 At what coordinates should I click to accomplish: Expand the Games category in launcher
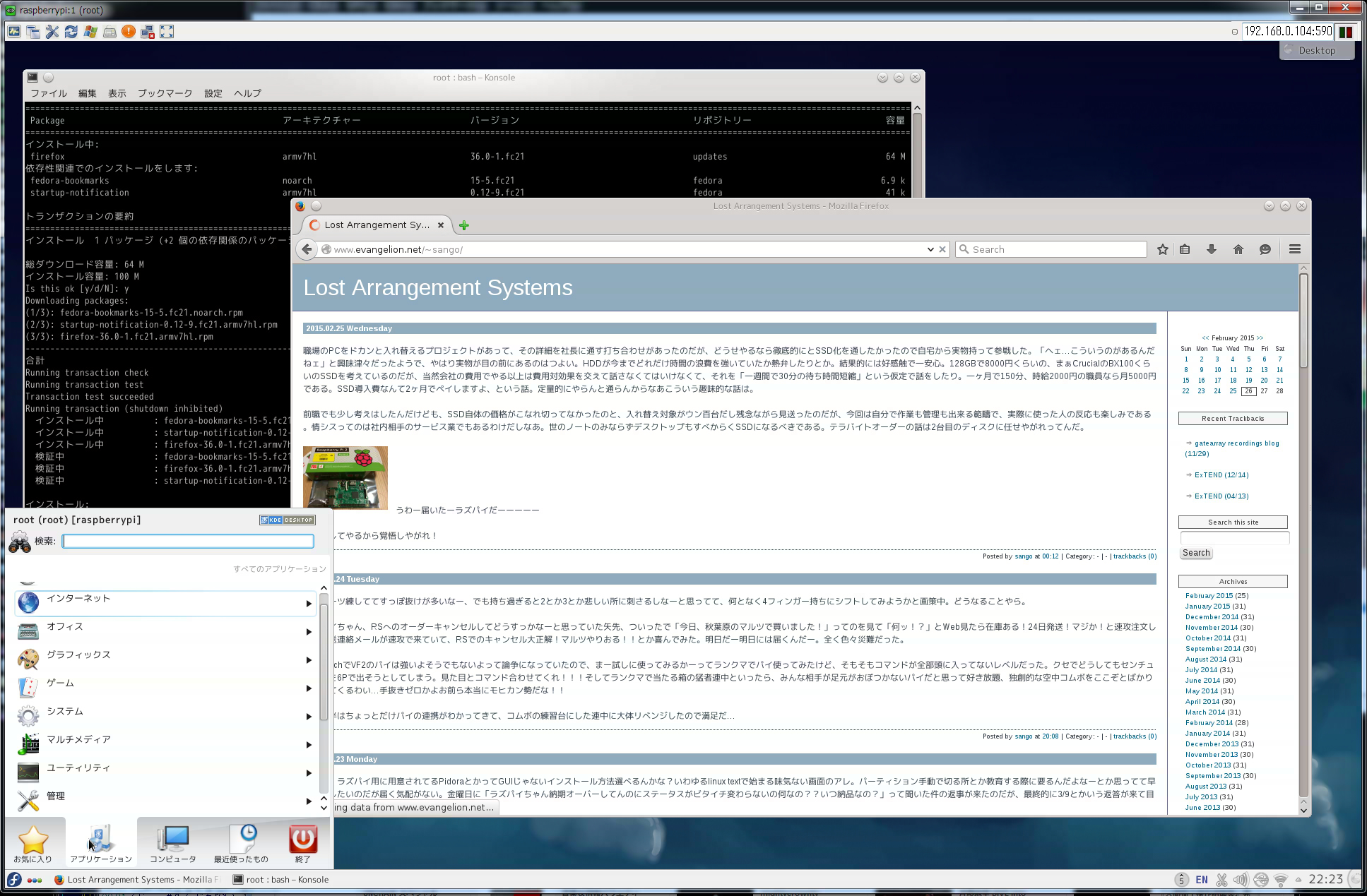point(166,688)
